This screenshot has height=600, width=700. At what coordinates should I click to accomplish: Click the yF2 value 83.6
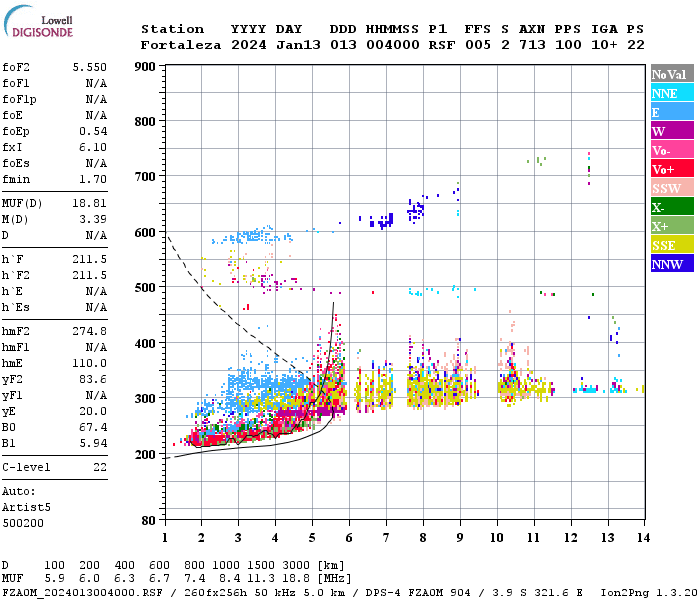point(93,379)
